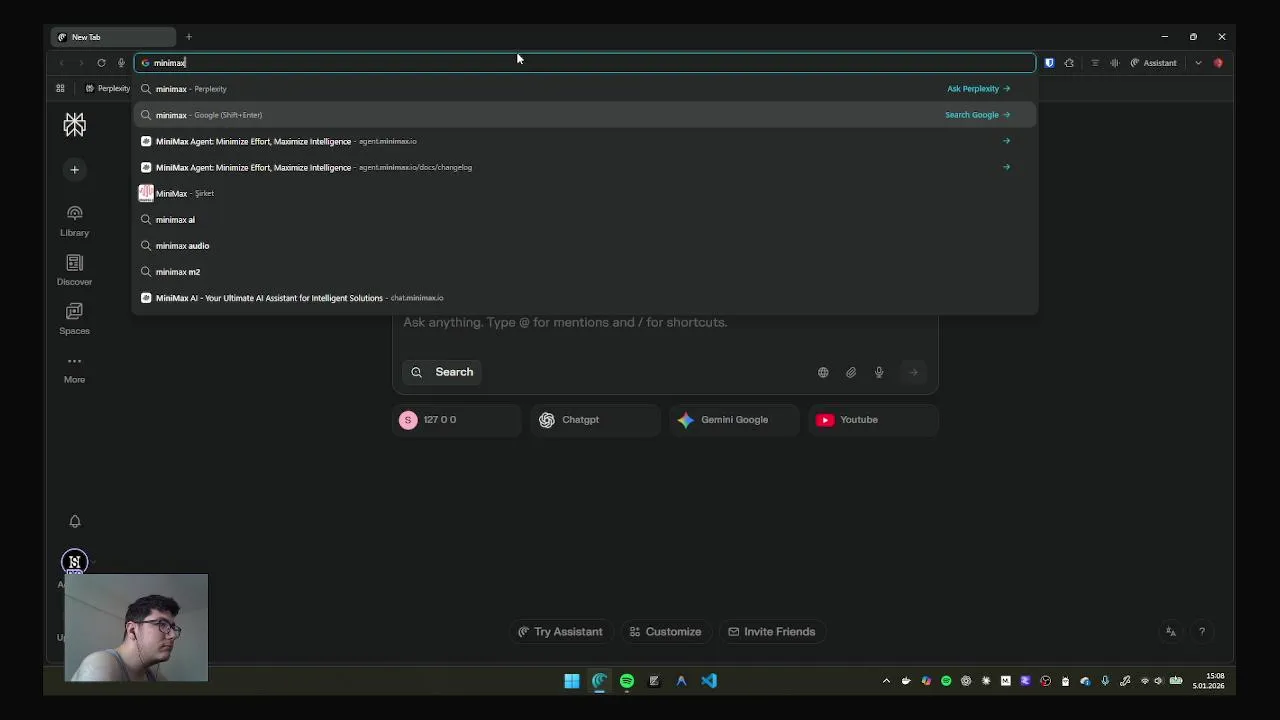
Task: Click the Search mode button
Action: coord(441,372)
